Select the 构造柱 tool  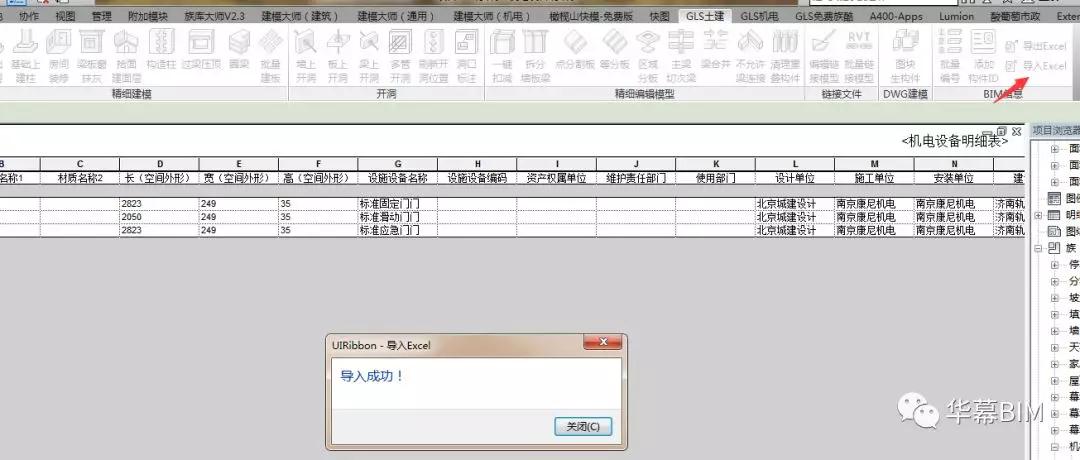pyautogui.click(x=162, y=50)
